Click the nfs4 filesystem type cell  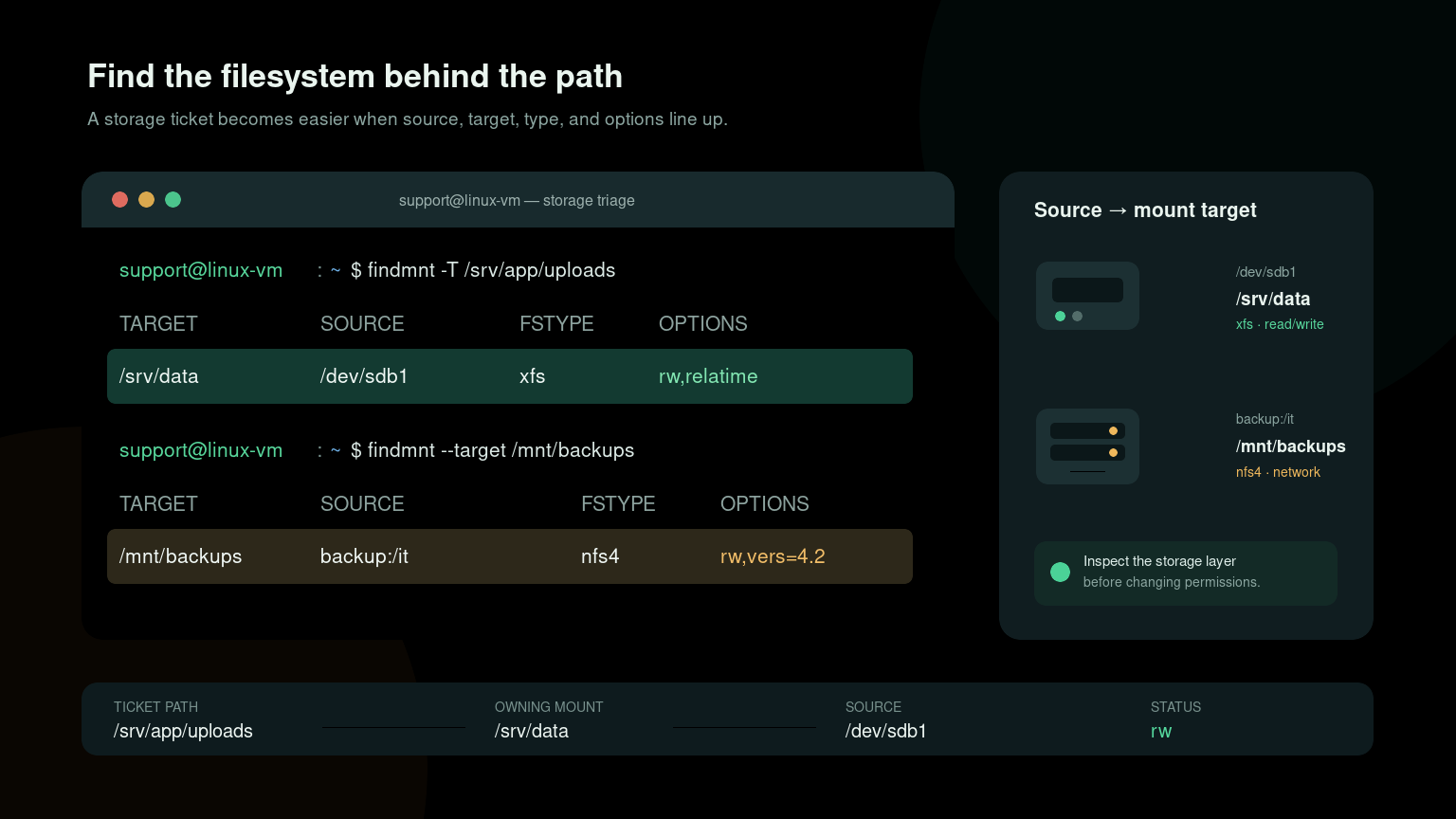pos(600,556)
